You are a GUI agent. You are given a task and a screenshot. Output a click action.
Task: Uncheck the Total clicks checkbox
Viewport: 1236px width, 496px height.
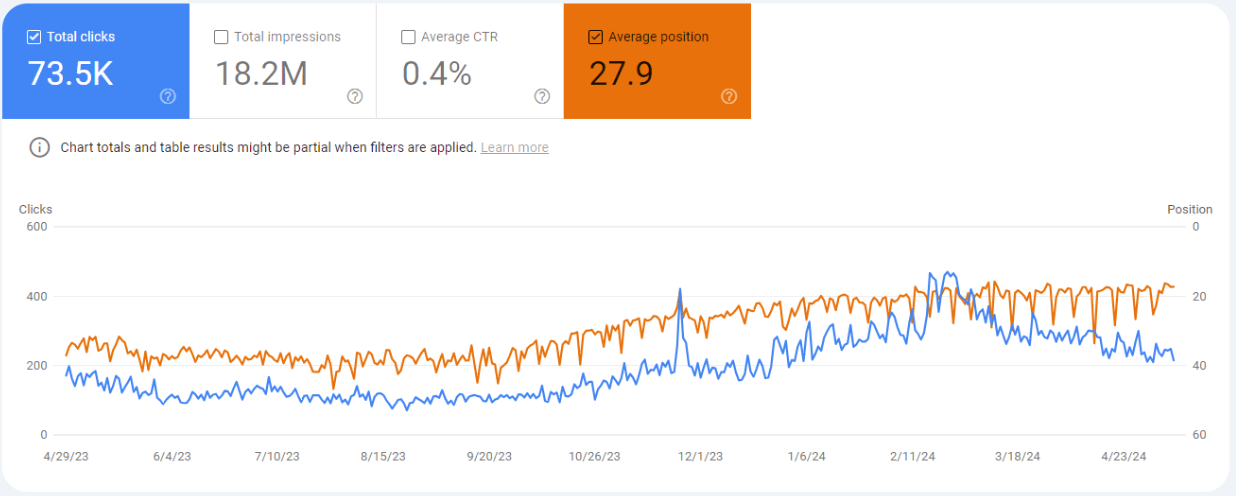click(x=34, y=37)
